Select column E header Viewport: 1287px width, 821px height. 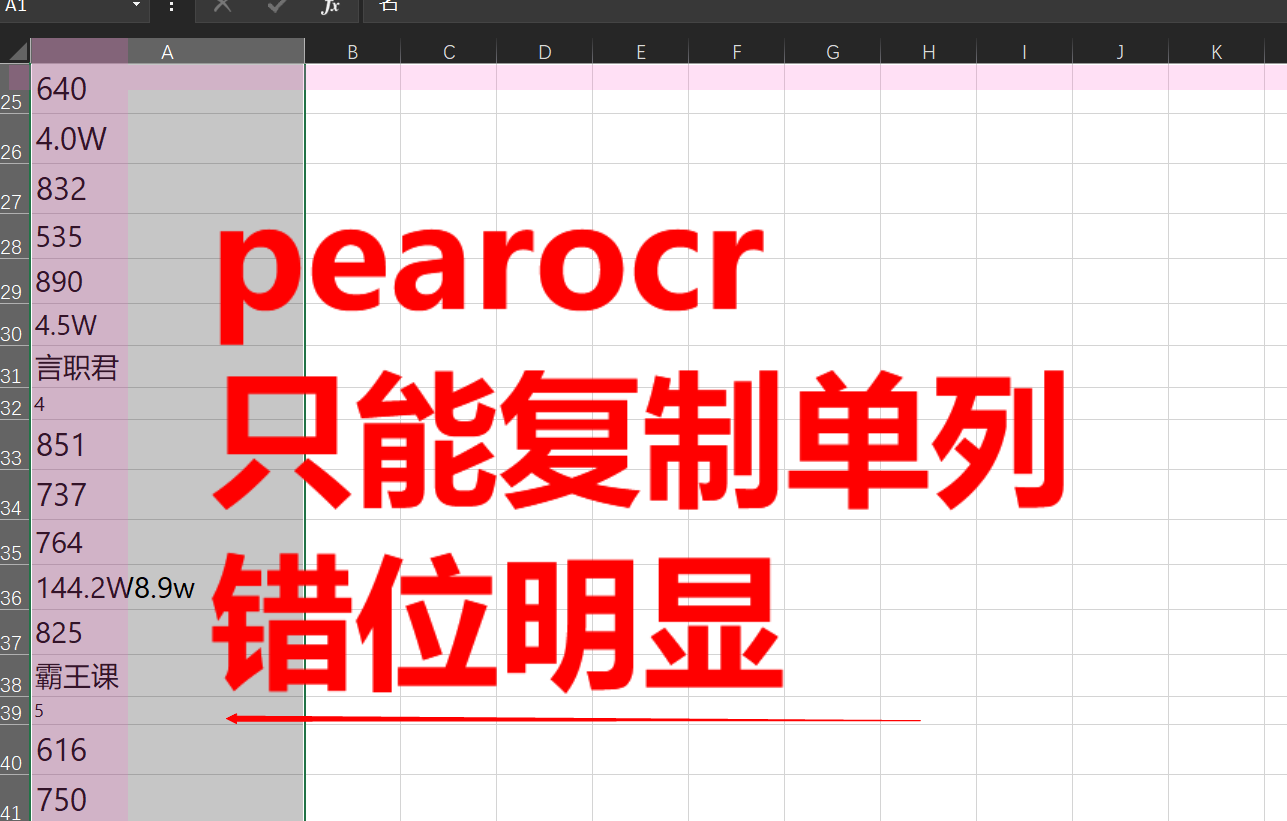(641, 52)
